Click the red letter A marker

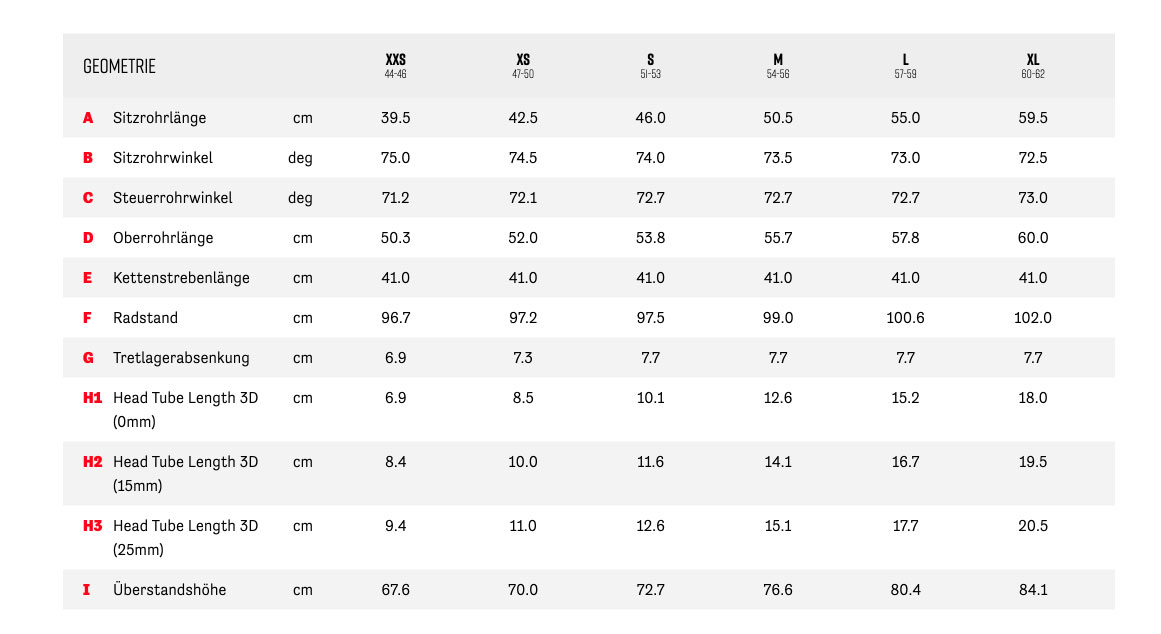click(x=88, y=118)
